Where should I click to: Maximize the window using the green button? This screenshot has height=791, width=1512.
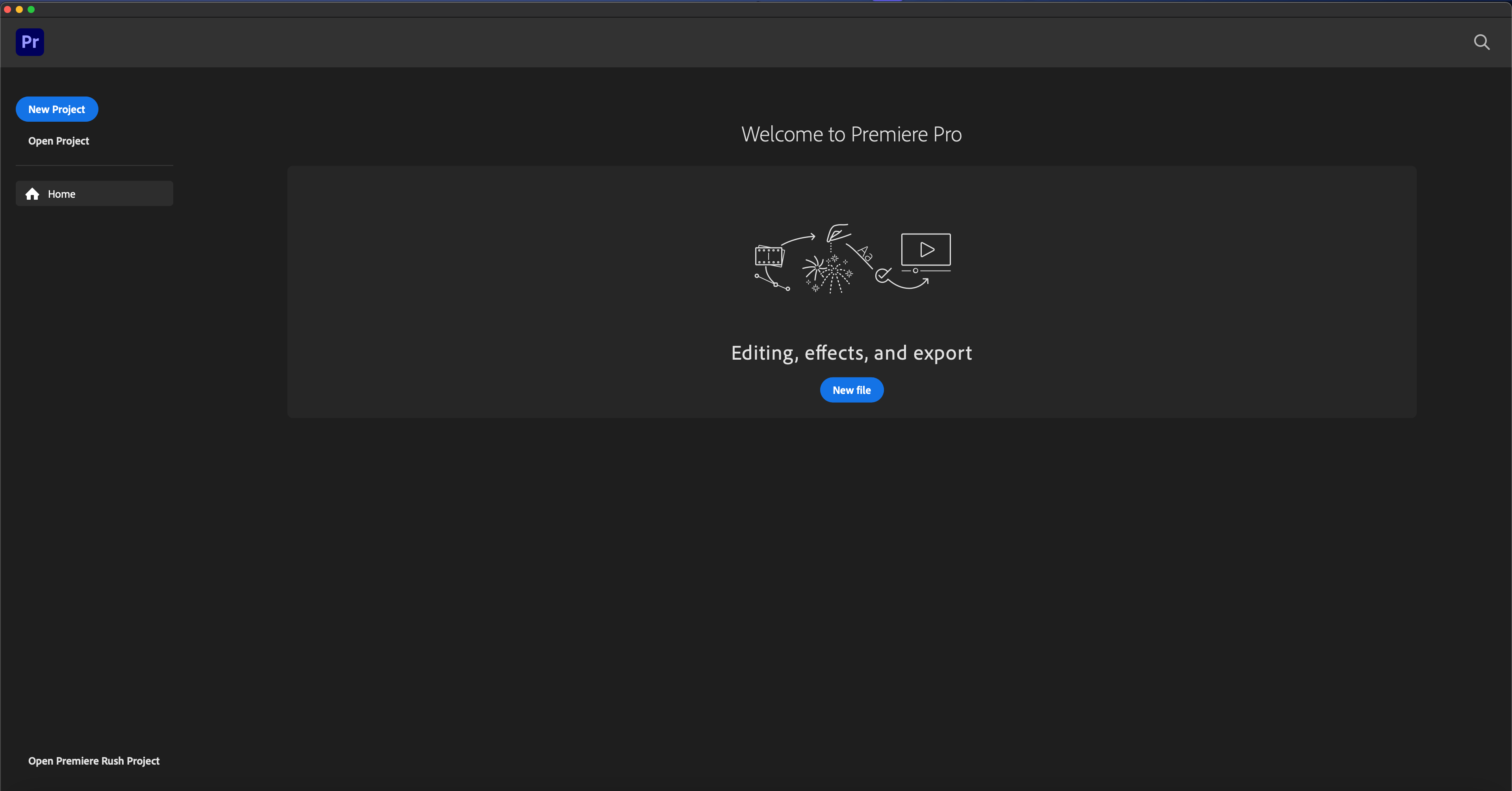tap(31, 9)
